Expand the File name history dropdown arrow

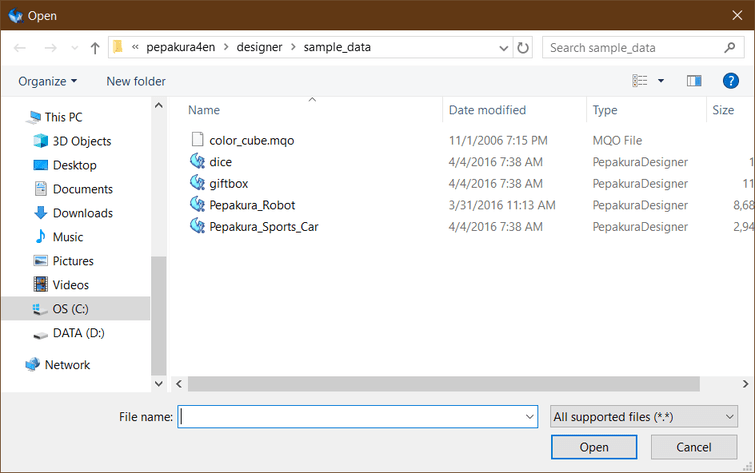529,416
